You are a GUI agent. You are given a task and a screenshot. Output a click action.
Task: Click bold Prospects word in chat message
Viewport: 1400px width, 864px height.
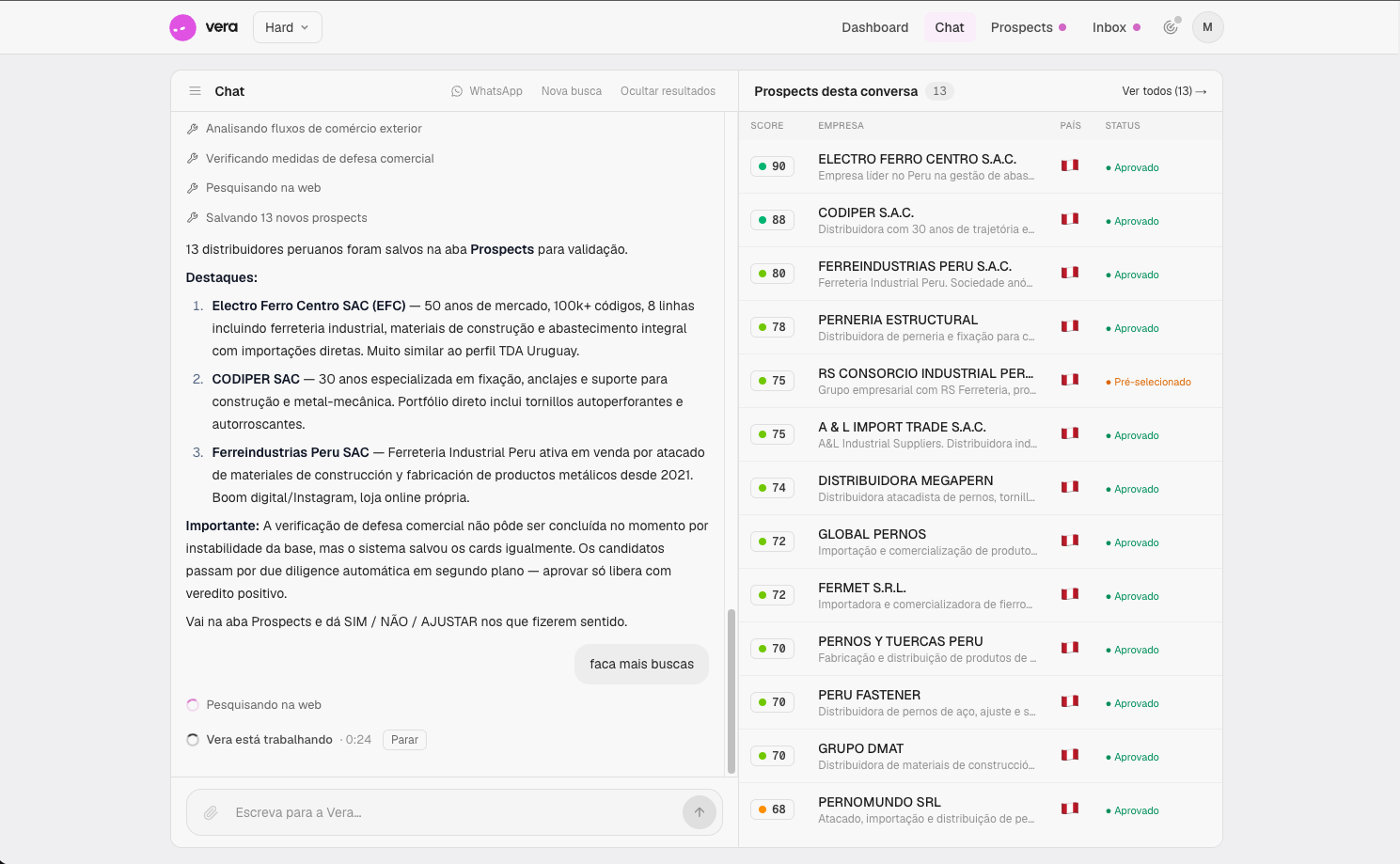[502, 249]
